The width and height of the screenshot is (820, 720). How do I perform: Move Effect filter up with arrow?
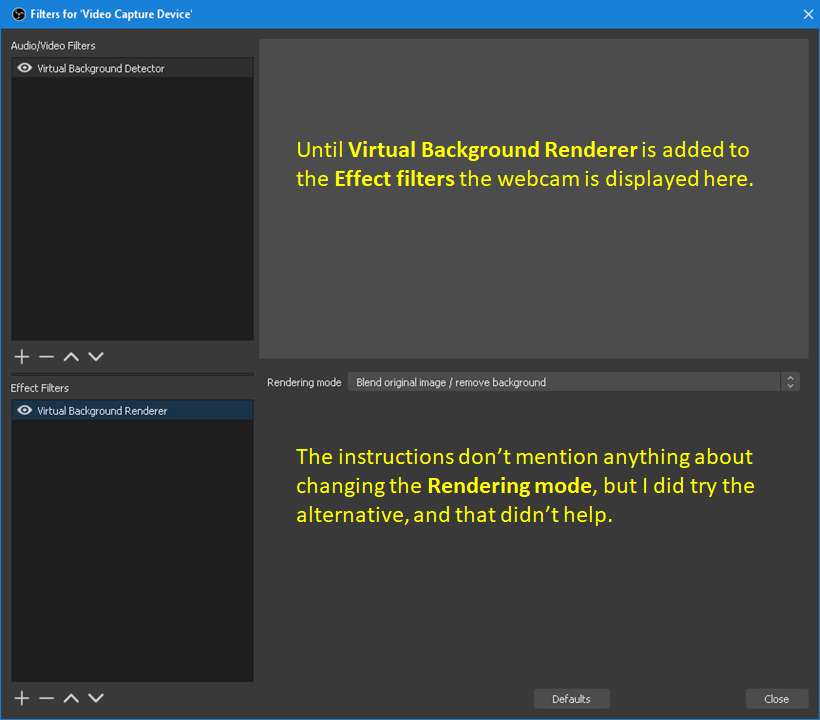click(x=71, y=698)
